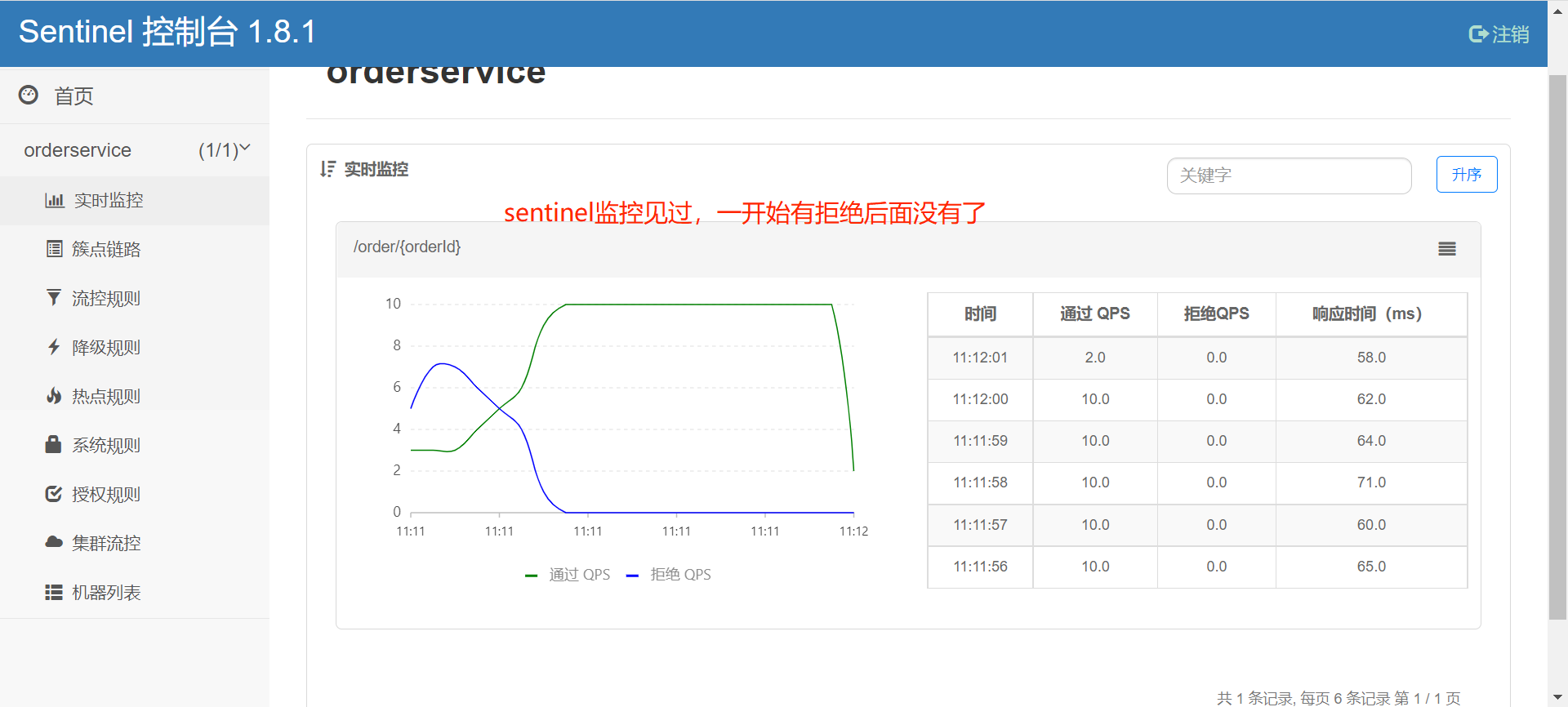The image size is (1568, 707).
Task: Click the 11:11:58 time cell
Action: (980, 482)
